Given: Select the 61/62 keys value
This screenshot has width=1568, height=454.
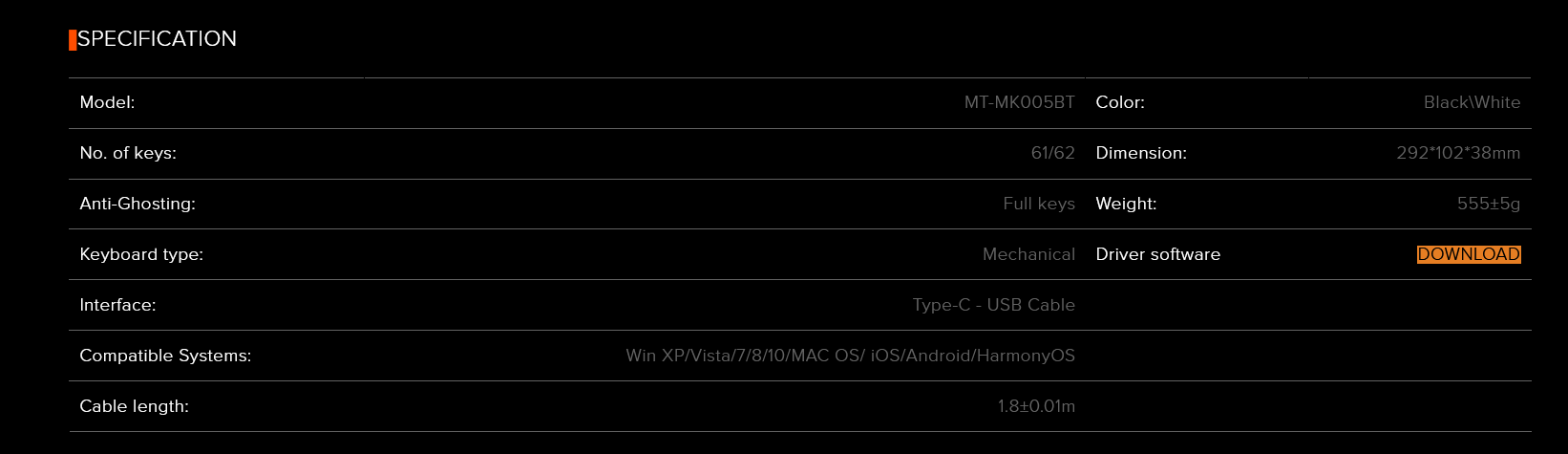Looking at the screenshot, I should 1052,153.
